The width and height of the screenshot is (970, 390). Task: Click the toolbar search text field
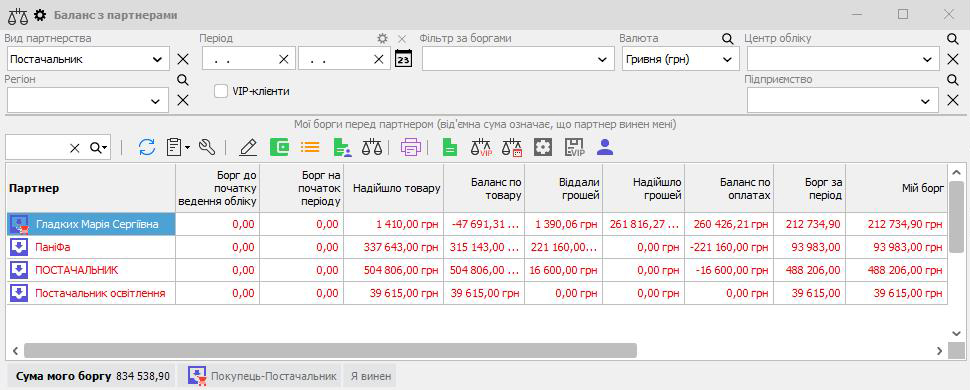point(36,148)
